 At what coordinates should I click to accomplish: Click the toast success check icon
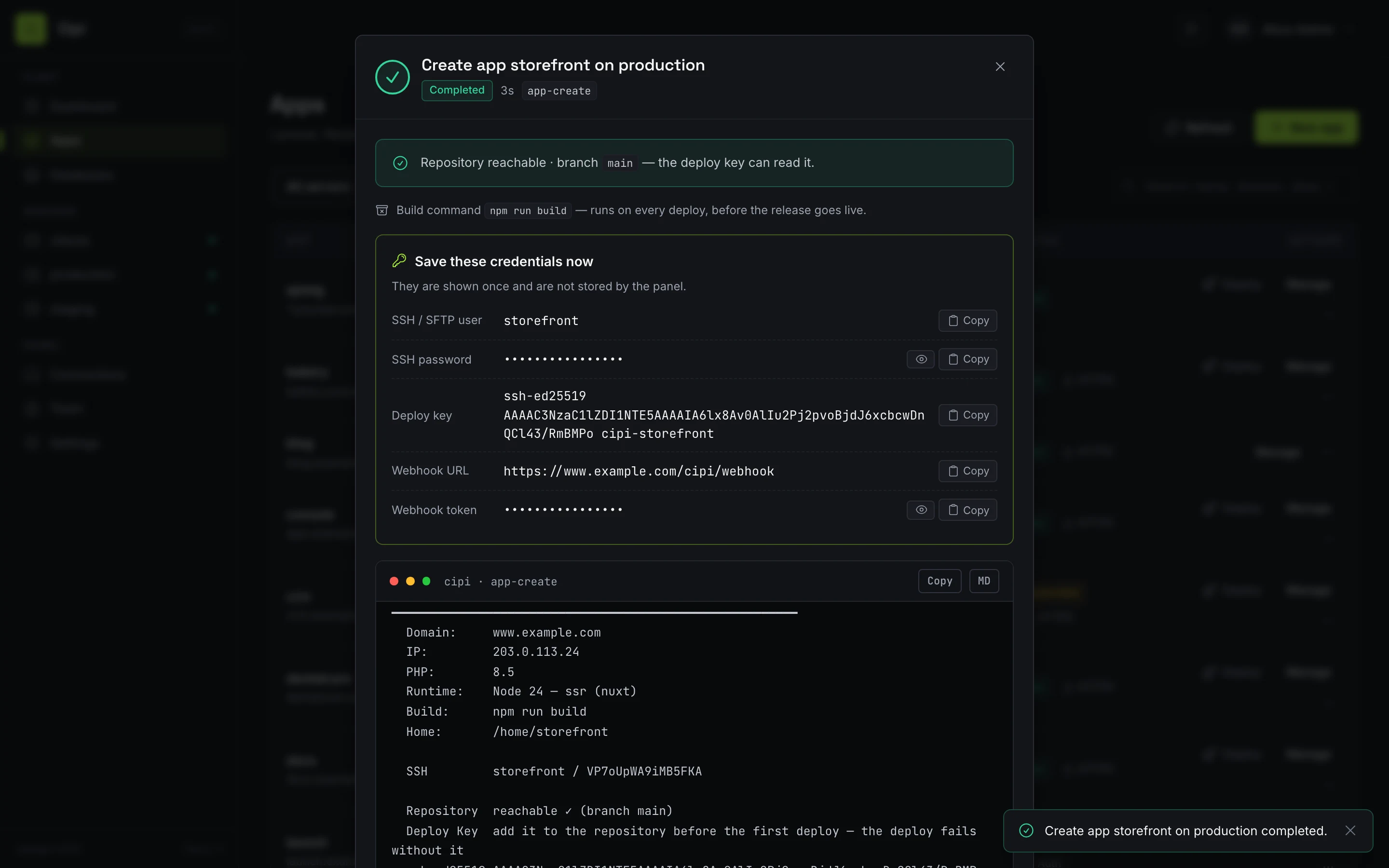coord(1026,831)
